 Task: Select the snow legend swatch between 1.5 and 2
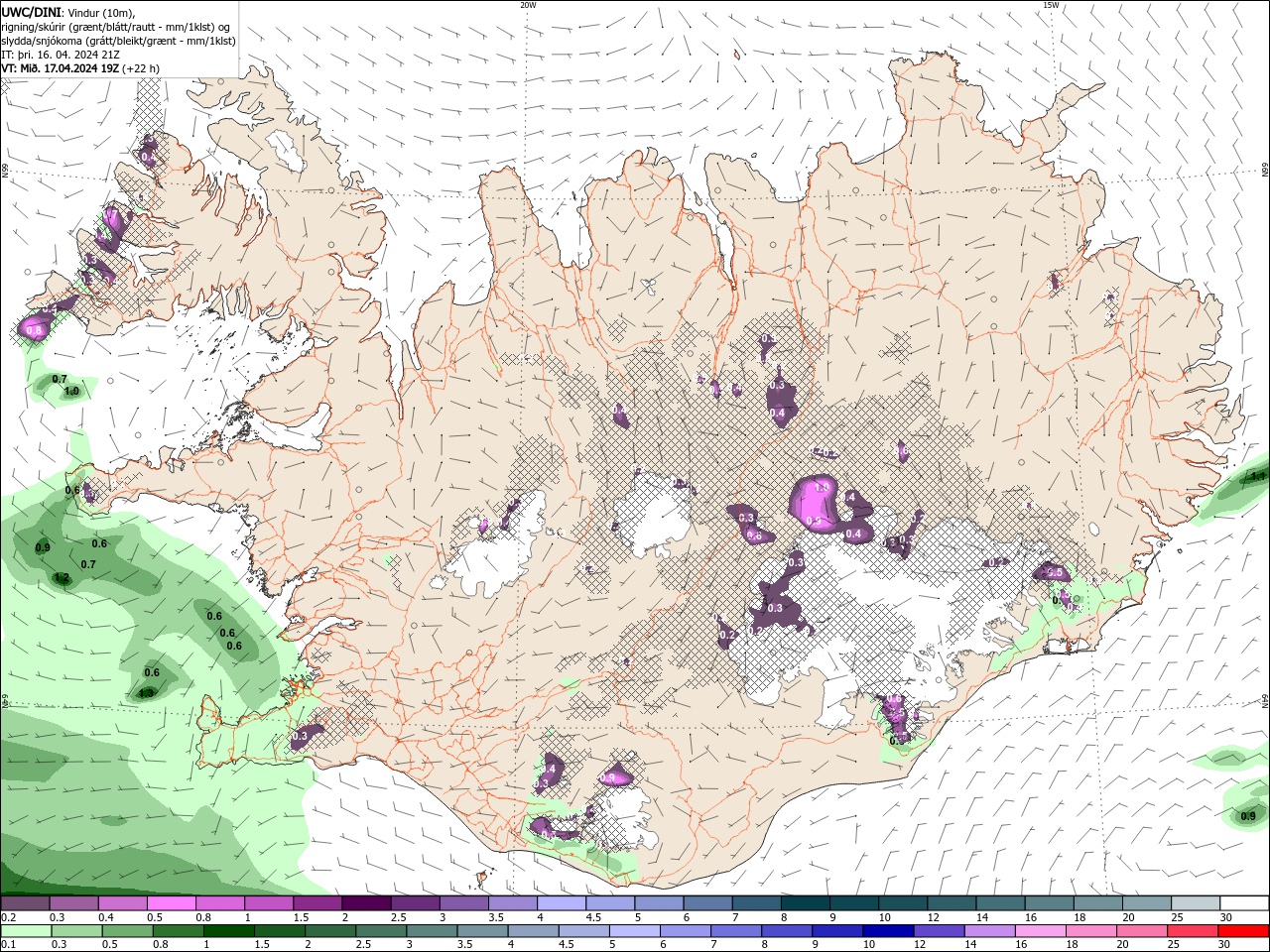317,903
